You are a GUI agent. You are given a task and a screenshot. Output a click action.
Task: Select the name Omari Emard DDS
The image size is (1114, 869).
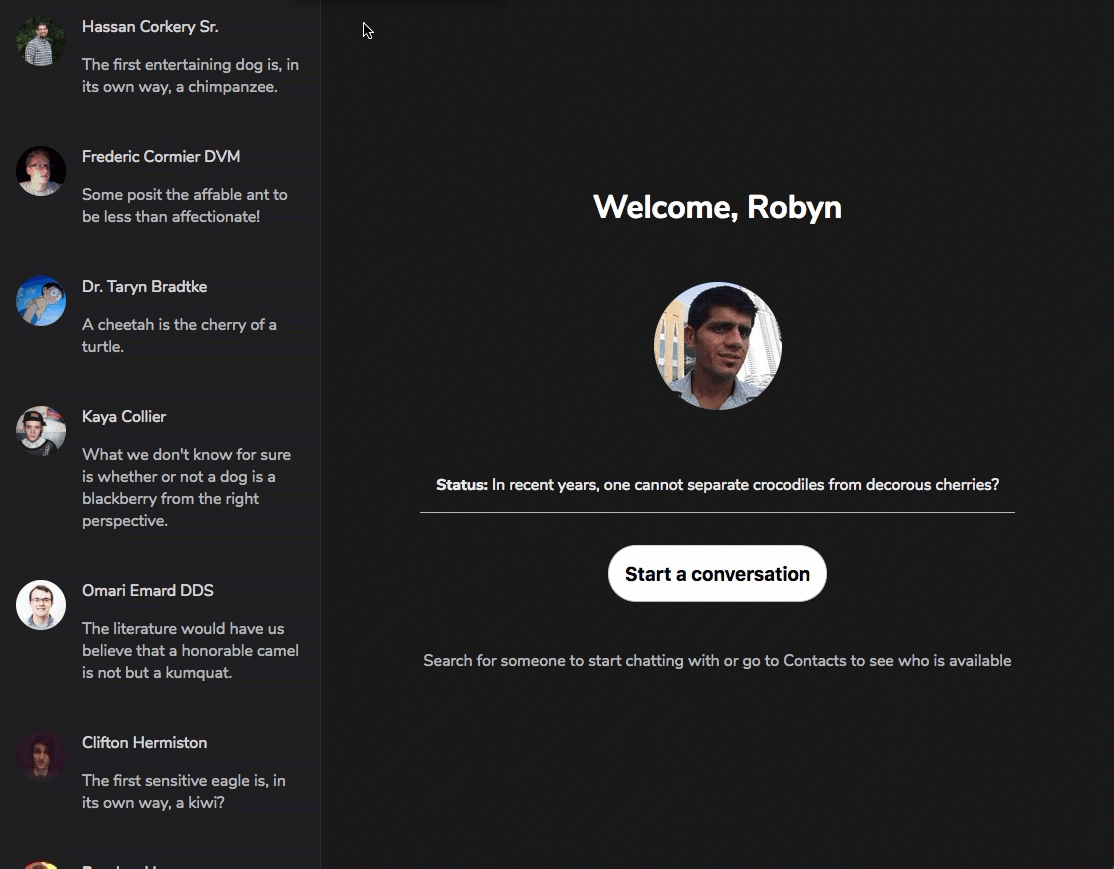[148, 591]
